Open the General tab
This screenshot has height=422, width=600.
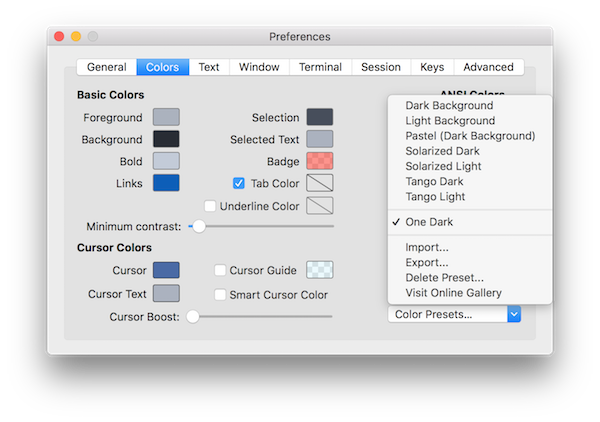click(x=106, y=67)
